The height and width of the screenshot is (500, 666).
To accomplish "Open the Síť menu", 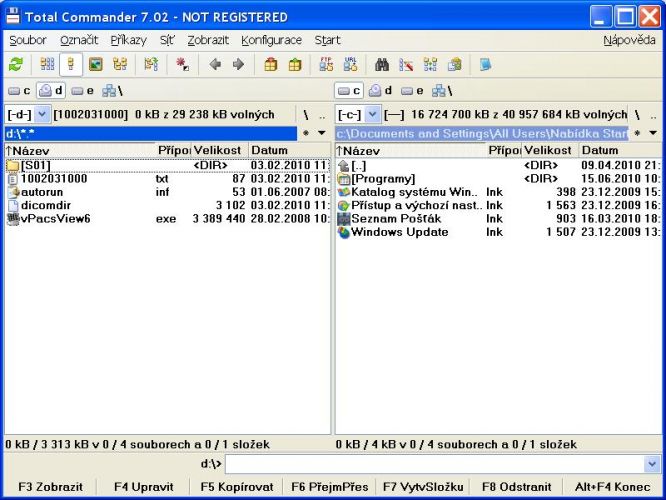I will (167, 40).
